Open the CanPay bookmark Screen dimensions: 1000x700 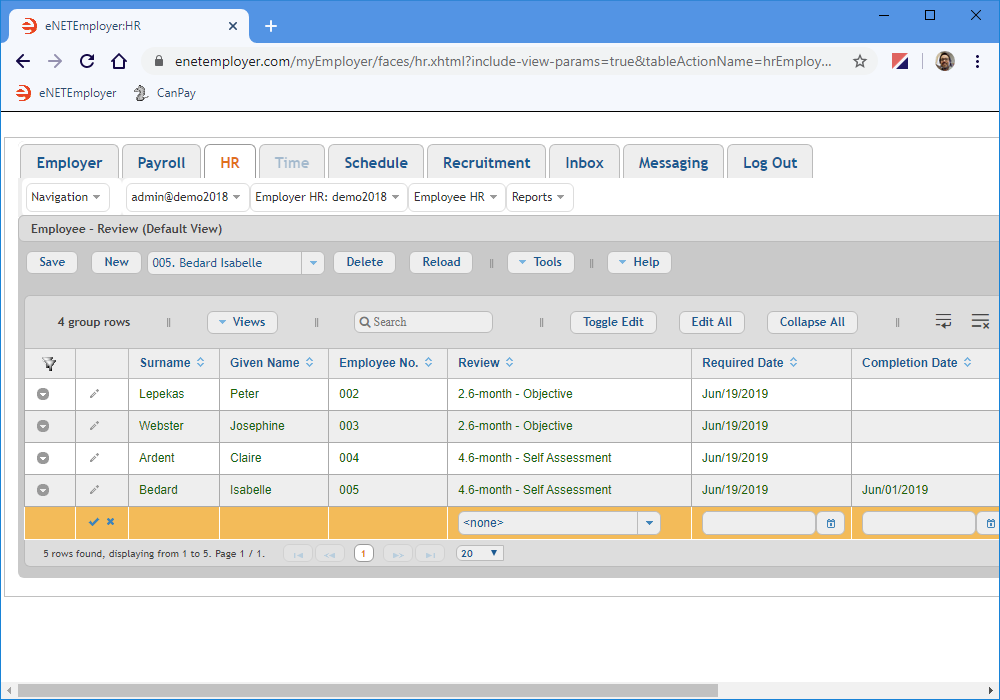click(165, 93)
